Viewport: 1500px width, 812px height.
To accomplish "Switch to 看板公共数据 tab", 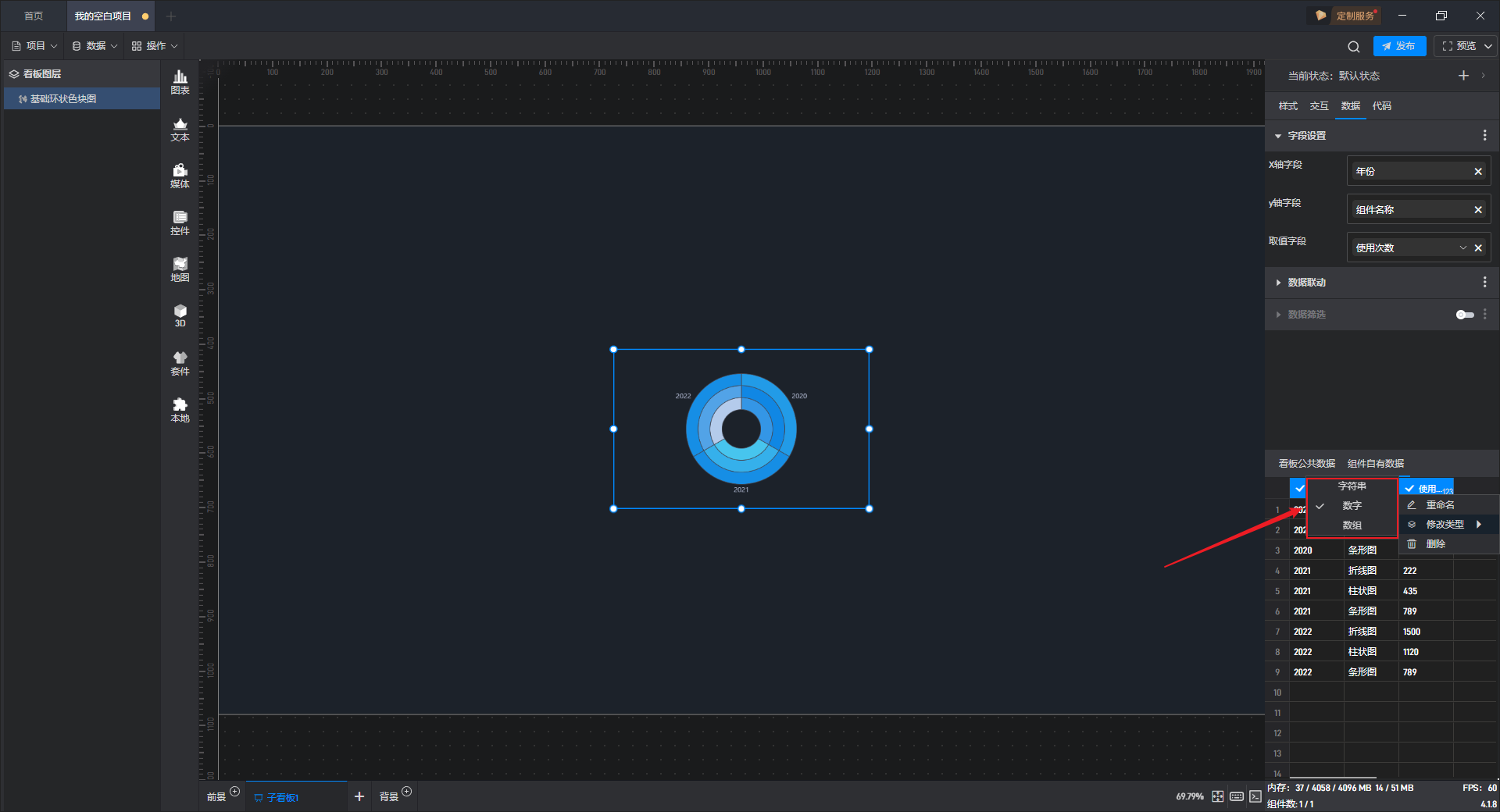I will pyautogui.click(x=1306, y=464).
